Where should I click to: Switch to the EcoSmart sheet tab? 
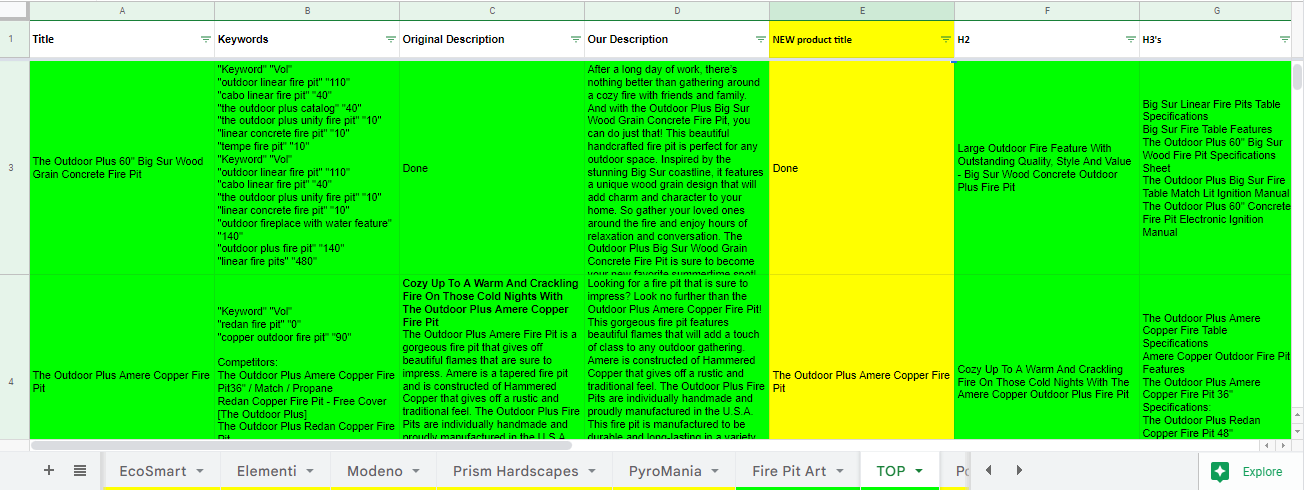click(x=153, y=472)
